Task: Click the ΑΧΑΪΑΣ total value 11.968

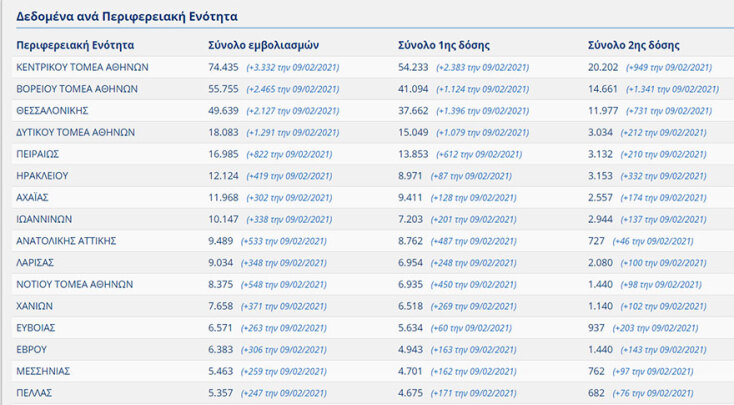Action: [223, 198]
